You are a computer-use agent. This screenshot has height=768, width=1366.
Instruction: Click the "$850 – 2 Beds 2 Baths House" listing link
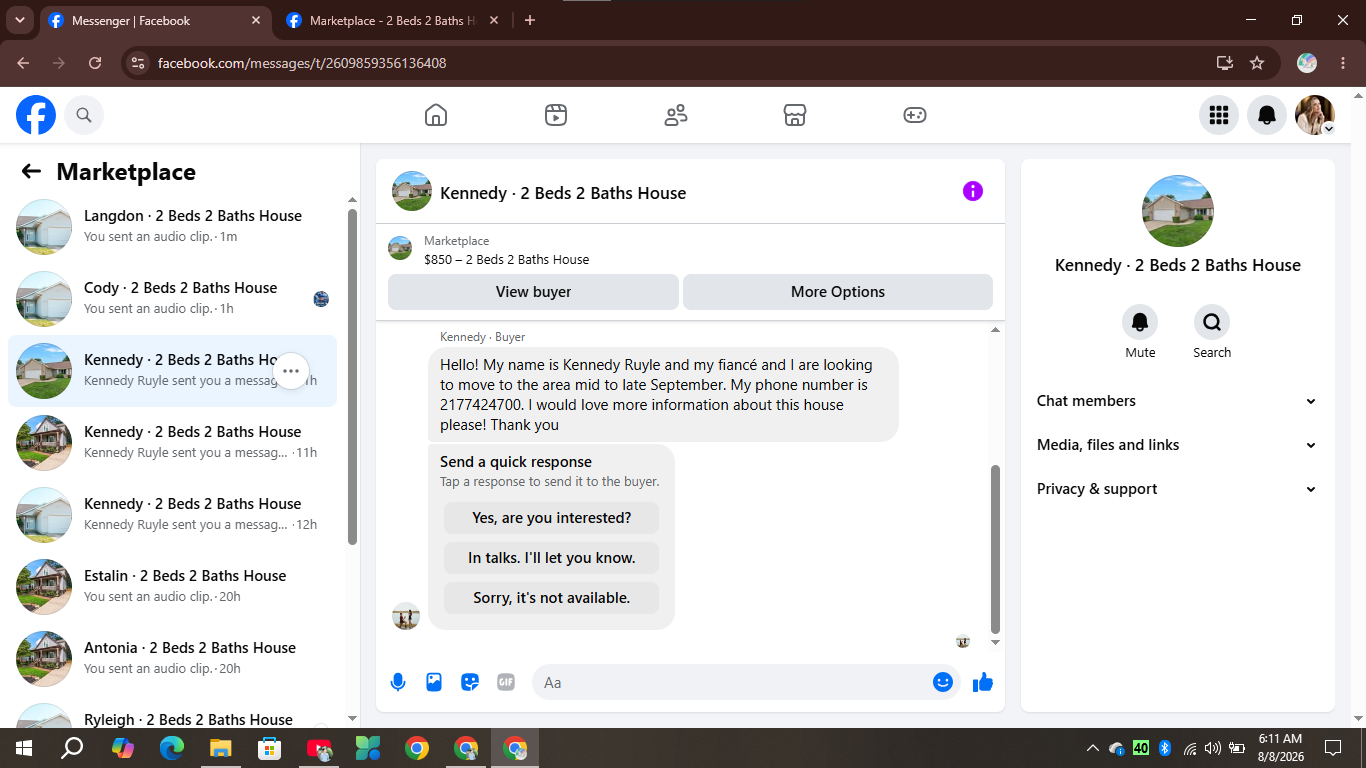(x=506, y=260)
